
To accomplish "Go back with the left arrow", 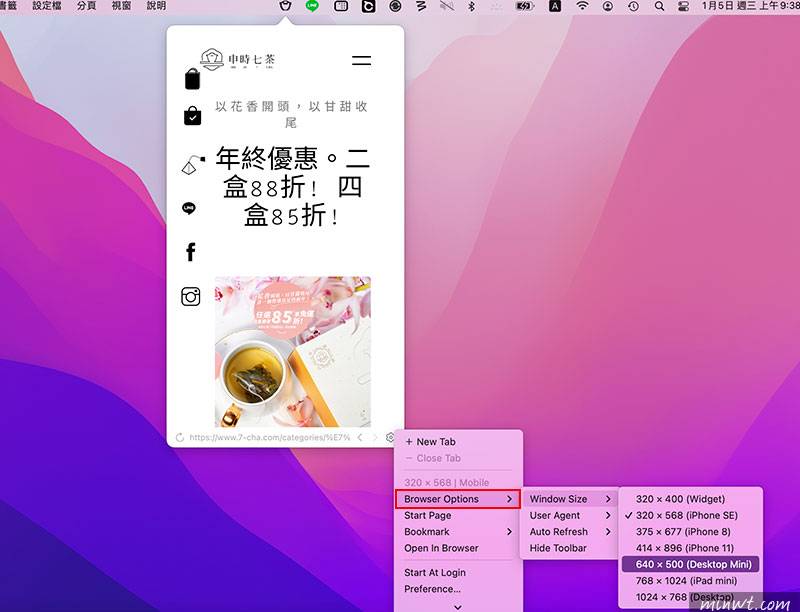I will pyautogui.click(x=360, y=438).
